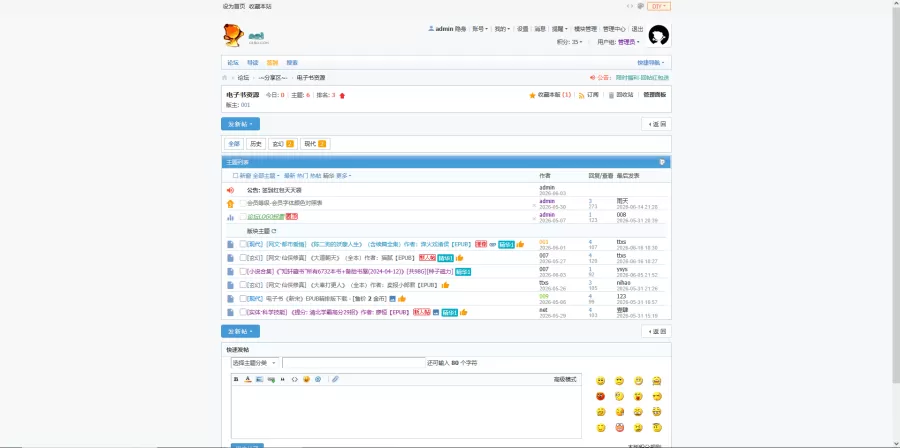Click thumbs-up icon on 陈二狗的妖孽人生 thread
The width and height of the screenshot is (900, 448).
tap(520, 244)
